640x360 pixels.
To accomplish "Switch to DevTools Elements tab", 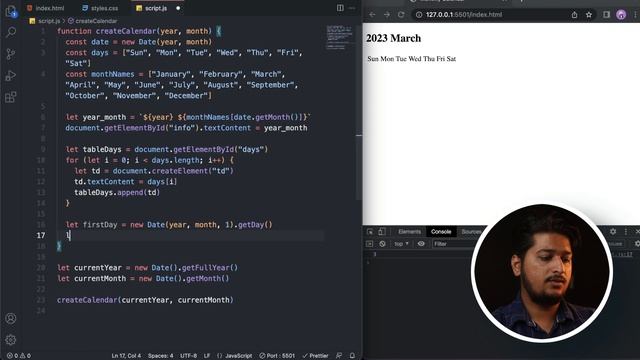I will click(x=409, y=231).
